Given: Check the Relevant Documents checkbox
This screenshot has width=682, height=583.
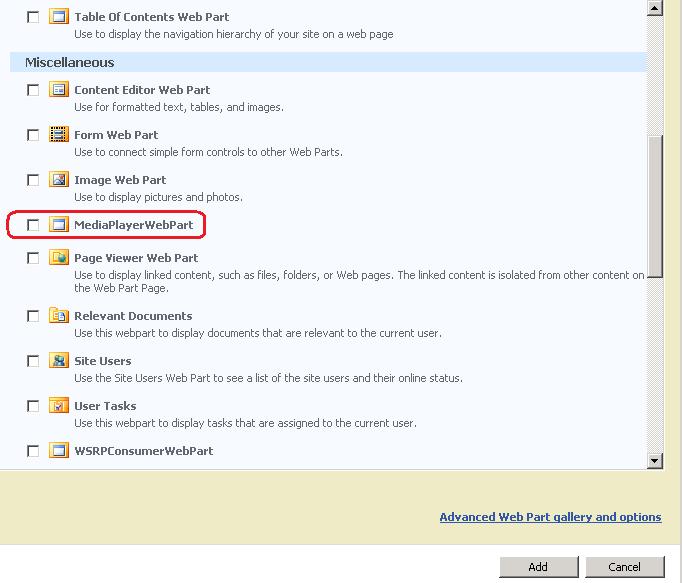Looking at the screenshot, I should pyautogui.click(x=33, y=316).
